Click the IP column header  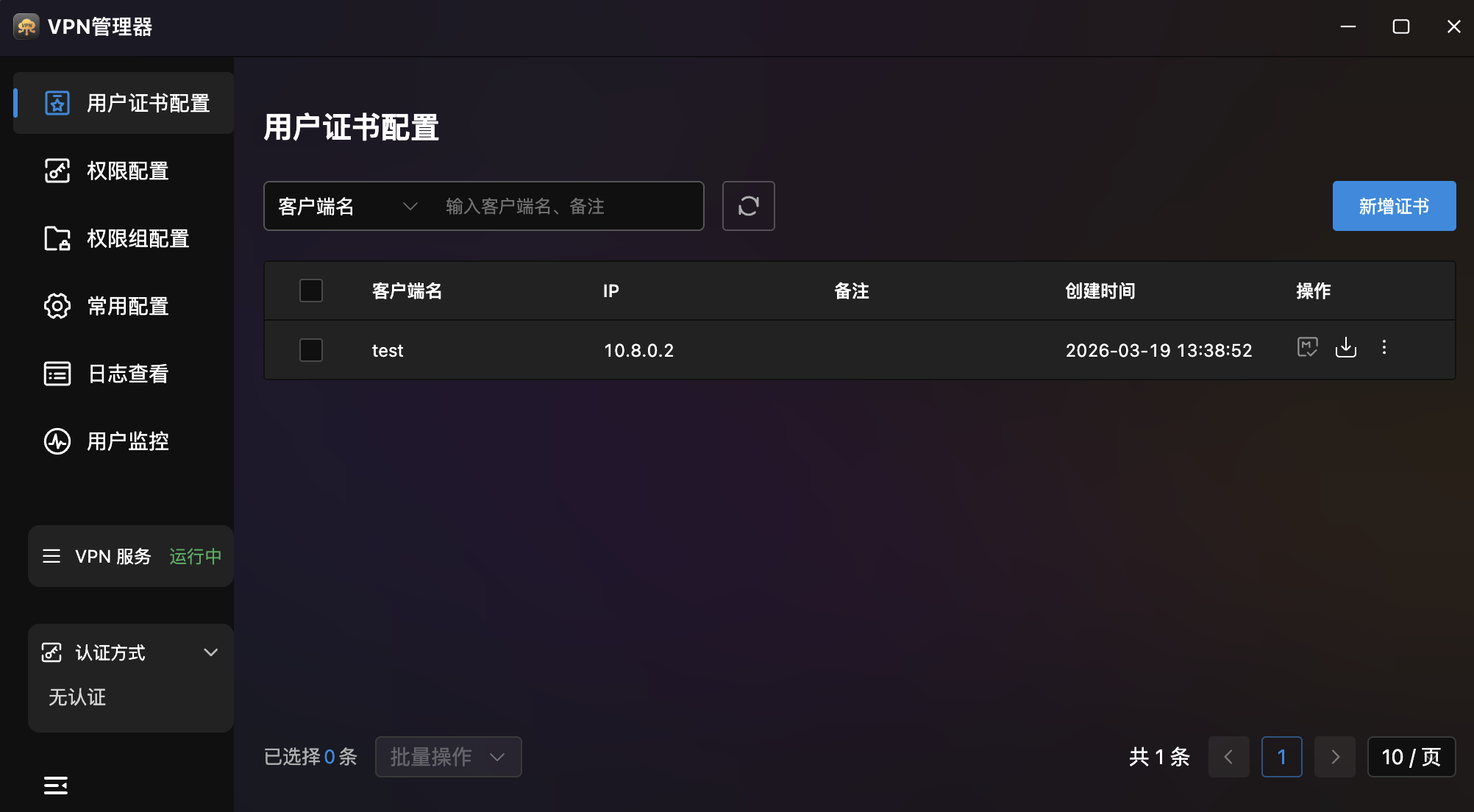coord(611,291)
